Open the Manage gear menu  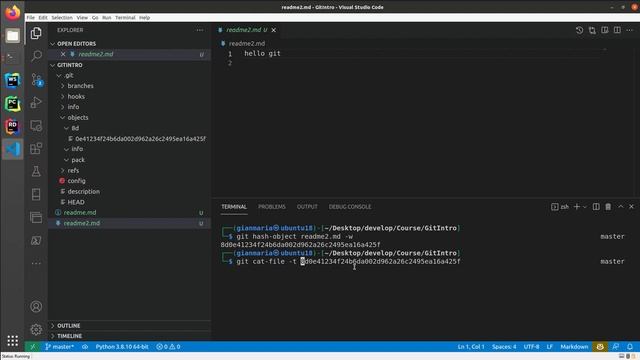point(36,329)
